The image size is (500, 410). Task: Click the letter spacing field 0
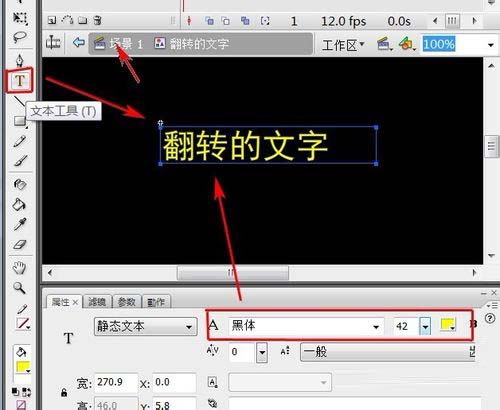[x=242, y=352]
